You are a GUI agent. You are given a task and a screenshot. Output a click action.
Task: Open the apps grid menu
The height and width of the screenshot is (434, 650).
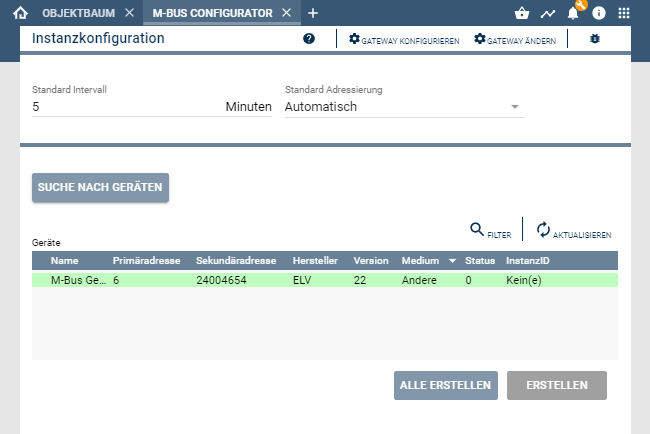point(624,13)
